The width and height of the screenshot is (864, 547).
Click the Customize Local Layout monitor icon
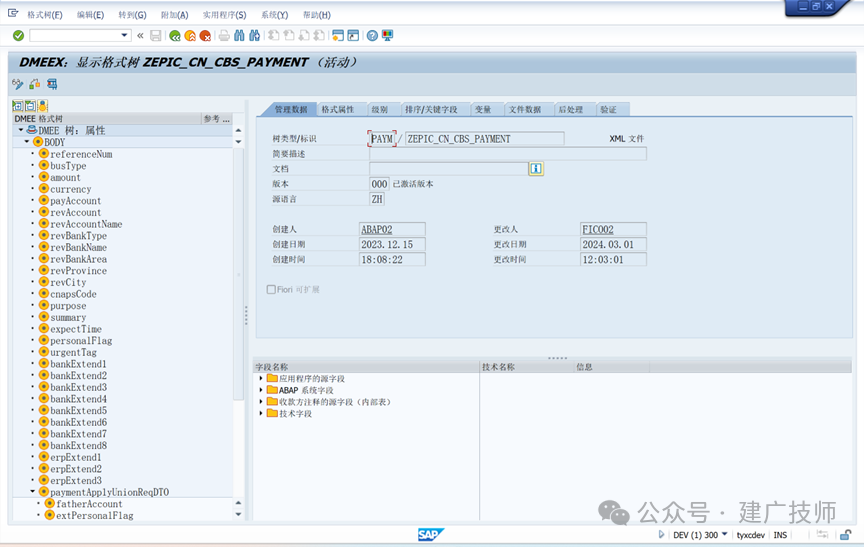387,36
